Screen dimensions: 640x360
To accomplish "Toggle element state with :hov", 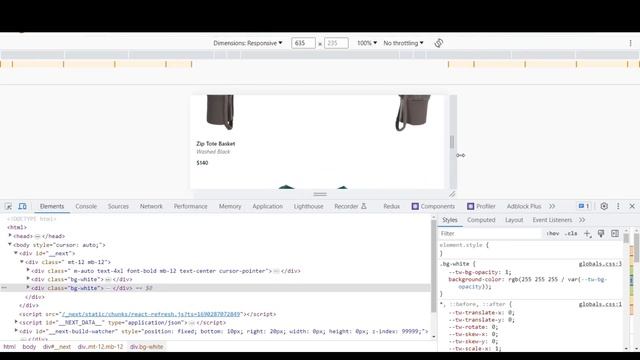I will (x=553, y=233).
